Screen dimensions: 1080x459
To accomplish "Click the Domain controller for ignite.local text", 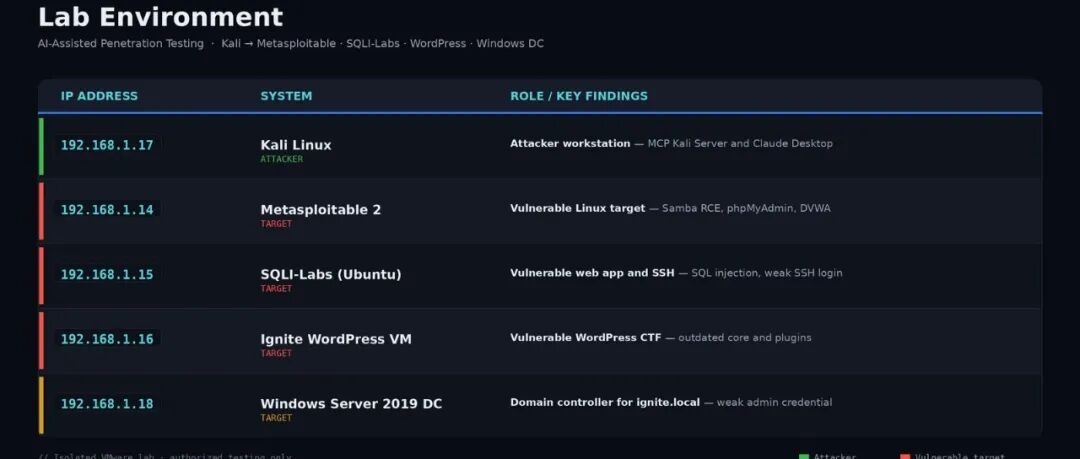I will [x=605, y=402].
